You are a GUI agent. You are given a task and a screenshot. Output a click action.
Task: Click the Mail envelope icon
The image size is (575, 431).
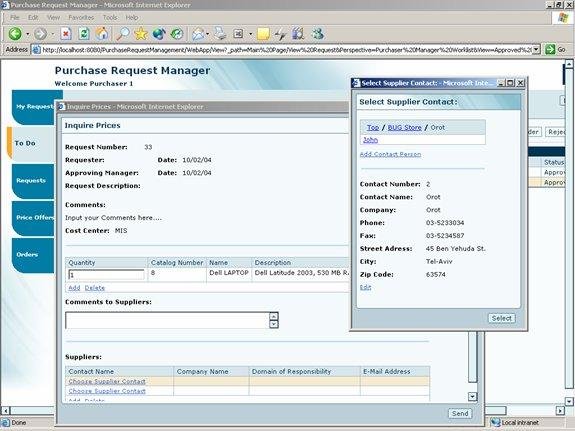pyautogui.click(x=198, y=34)
